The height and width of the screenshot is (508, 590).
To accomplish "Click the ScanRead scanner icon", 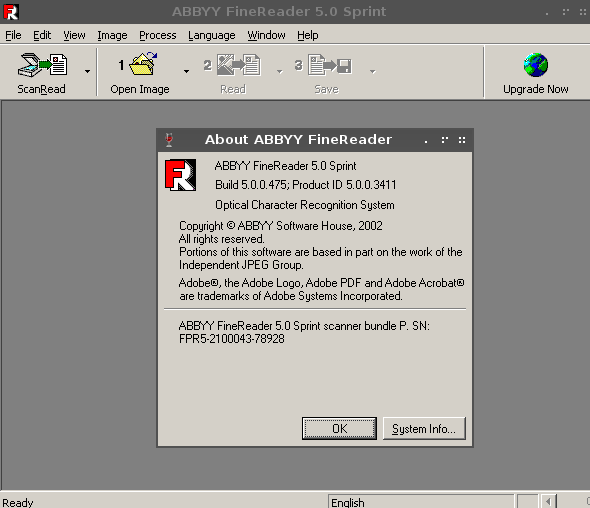I will pos(43,65).
